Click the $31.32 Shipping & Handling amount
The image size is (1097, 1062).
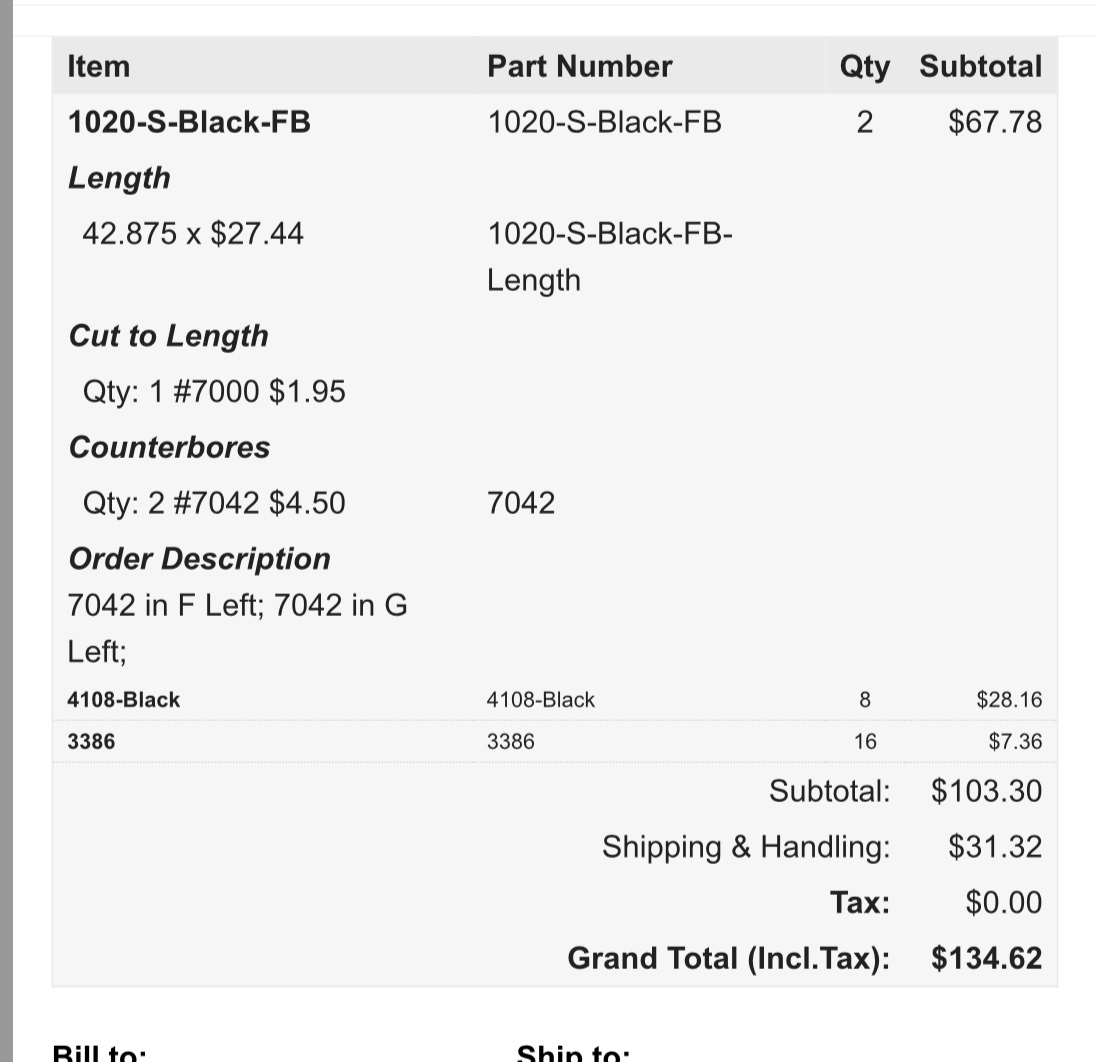(x=995, y=847)
